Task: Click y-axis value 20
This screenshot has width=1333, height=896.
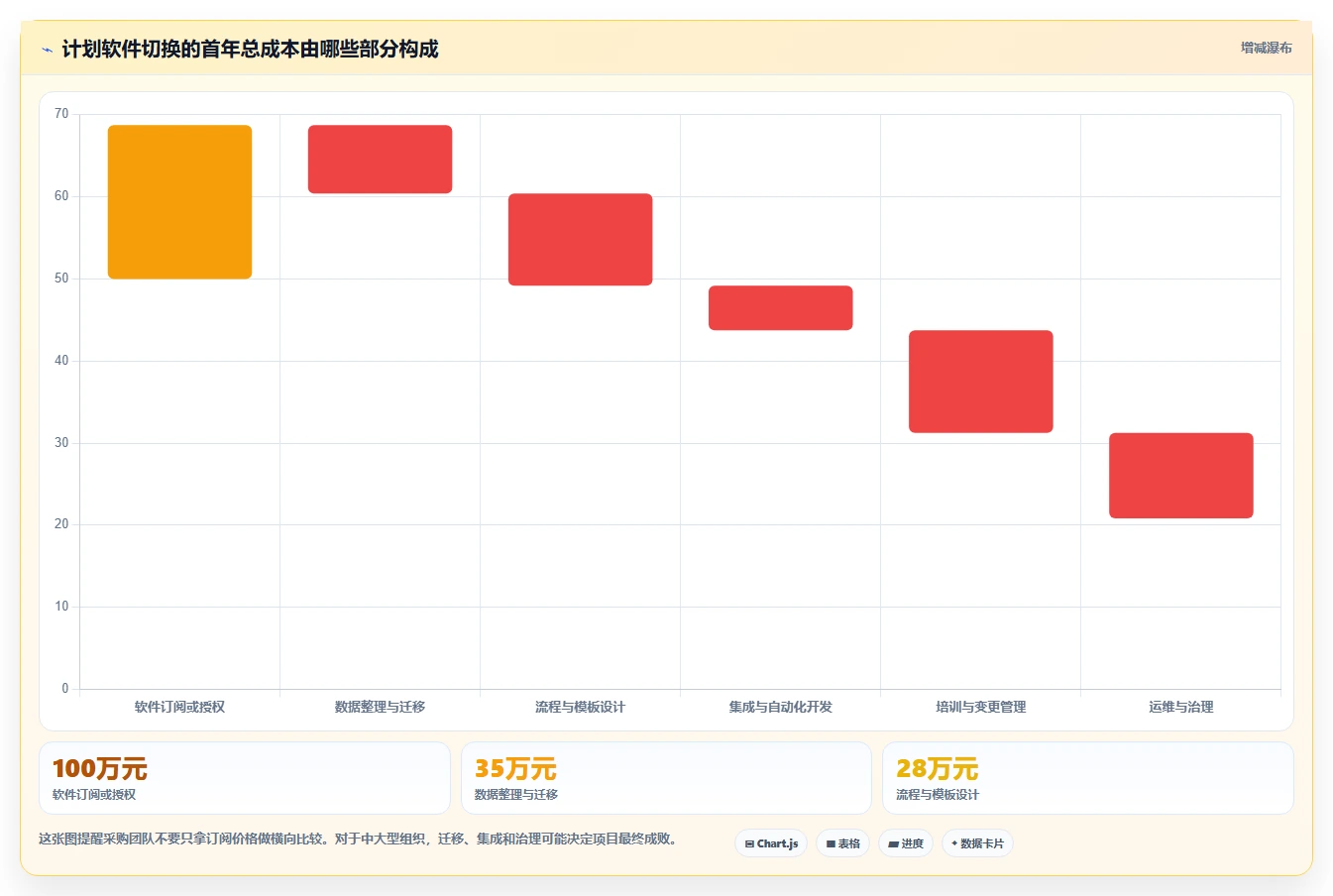Action: 61,524
